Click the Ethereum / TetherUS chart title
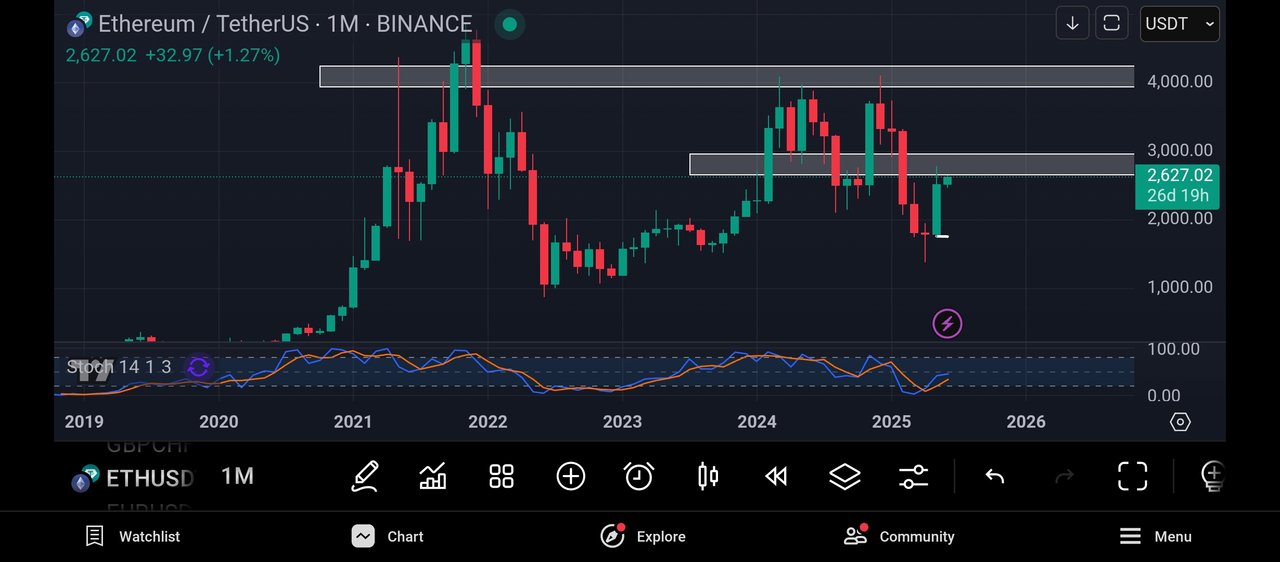 285,24
